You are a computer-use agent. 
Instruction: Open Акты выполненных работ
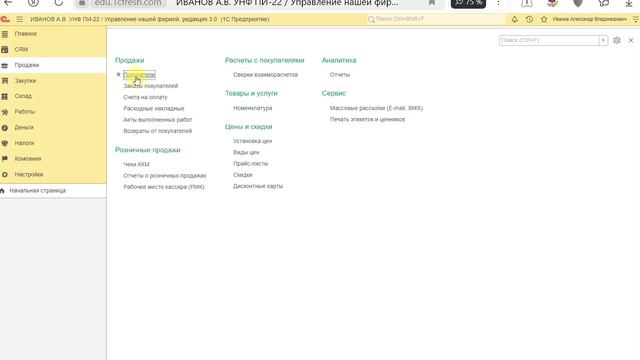click(158, 120)
